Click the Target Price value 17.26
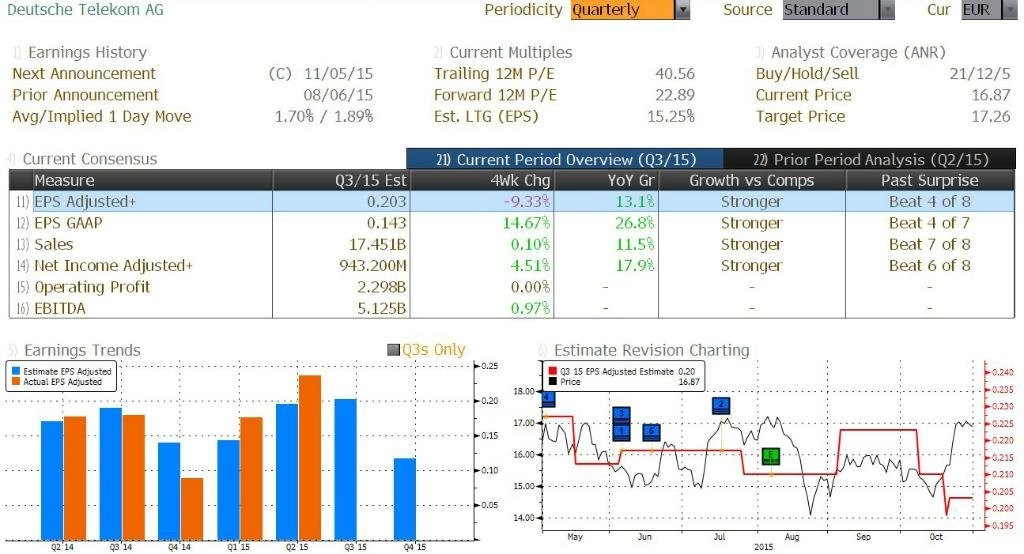Image resolution: width=1024 pixels, height=554 pixels. (991, 116)
